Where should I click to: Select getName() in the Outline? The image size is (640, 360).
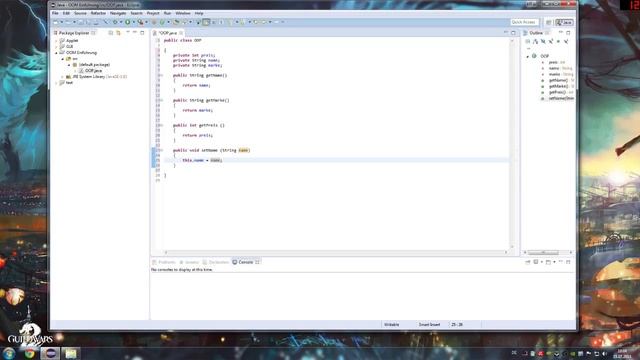pyautogui.click(x=558, y=80)
